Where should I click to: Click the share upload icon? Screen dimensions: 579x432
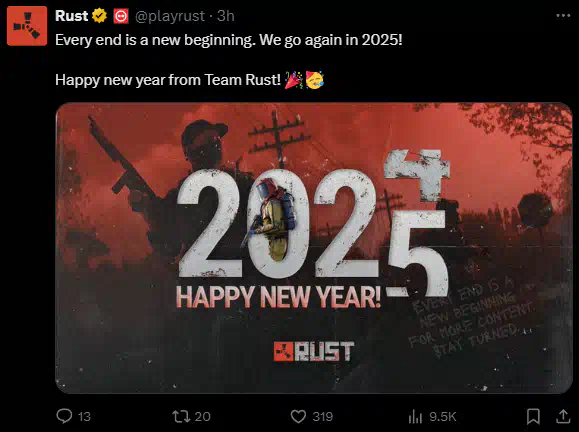coord(563,416)
